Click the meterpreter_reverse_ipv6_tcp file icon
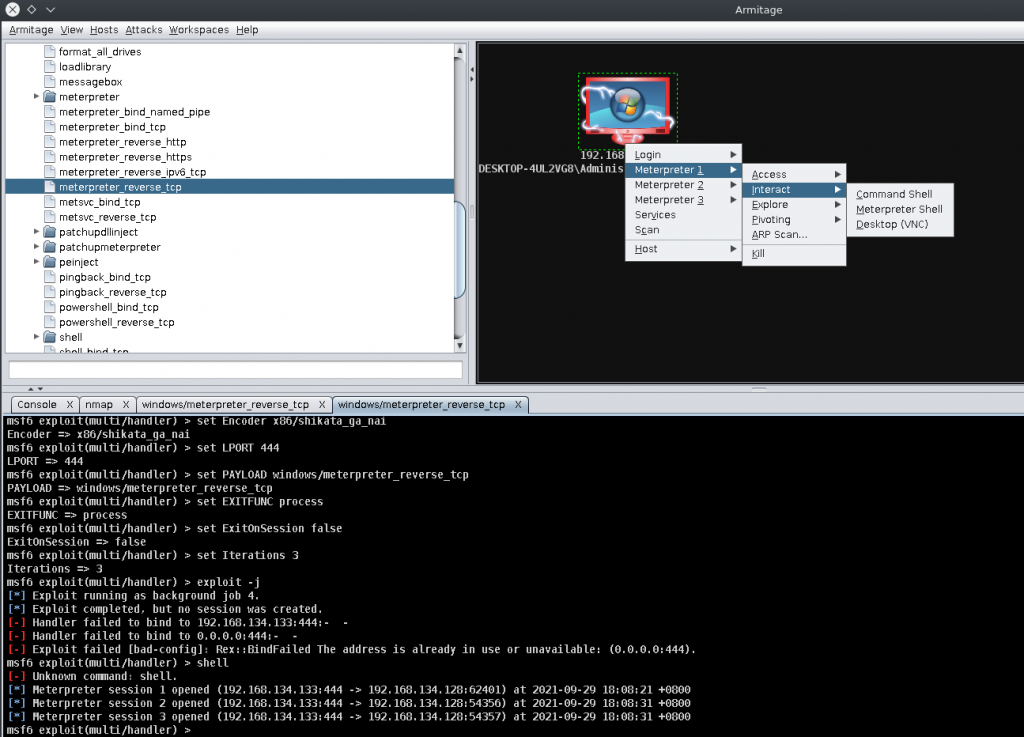The height and width of the screenshot is (737, 1024). [50, 172]
